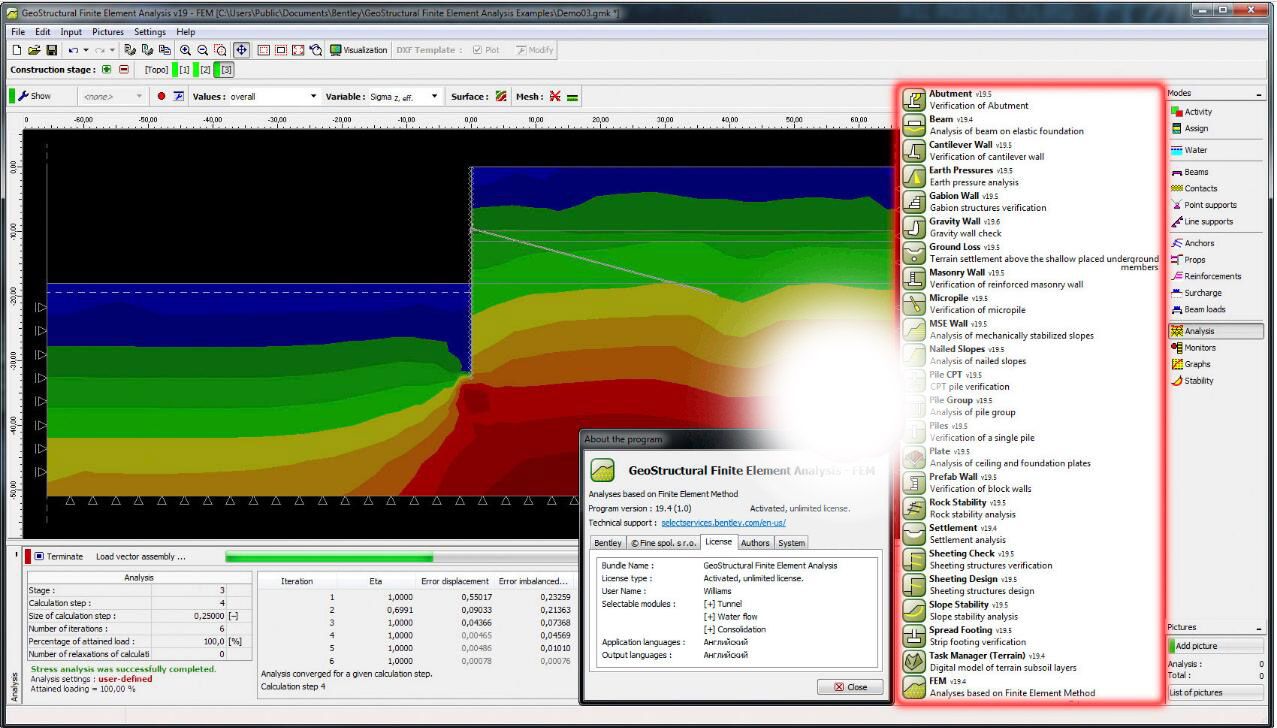The height and width of the screenshot is (728, 1277).
Task: Zoom out of the model view
Action: tap(202, 50)
